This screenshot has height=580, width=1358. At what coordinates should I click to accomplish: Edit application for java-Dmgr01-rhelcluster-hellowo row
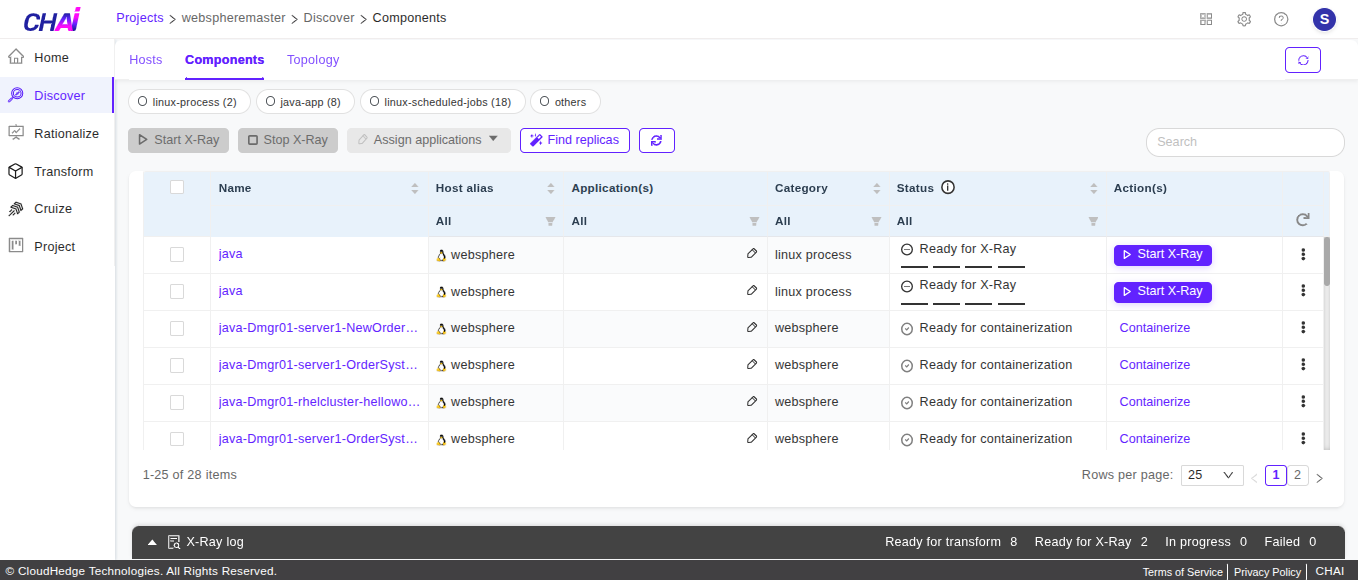[x=752, y=402]
